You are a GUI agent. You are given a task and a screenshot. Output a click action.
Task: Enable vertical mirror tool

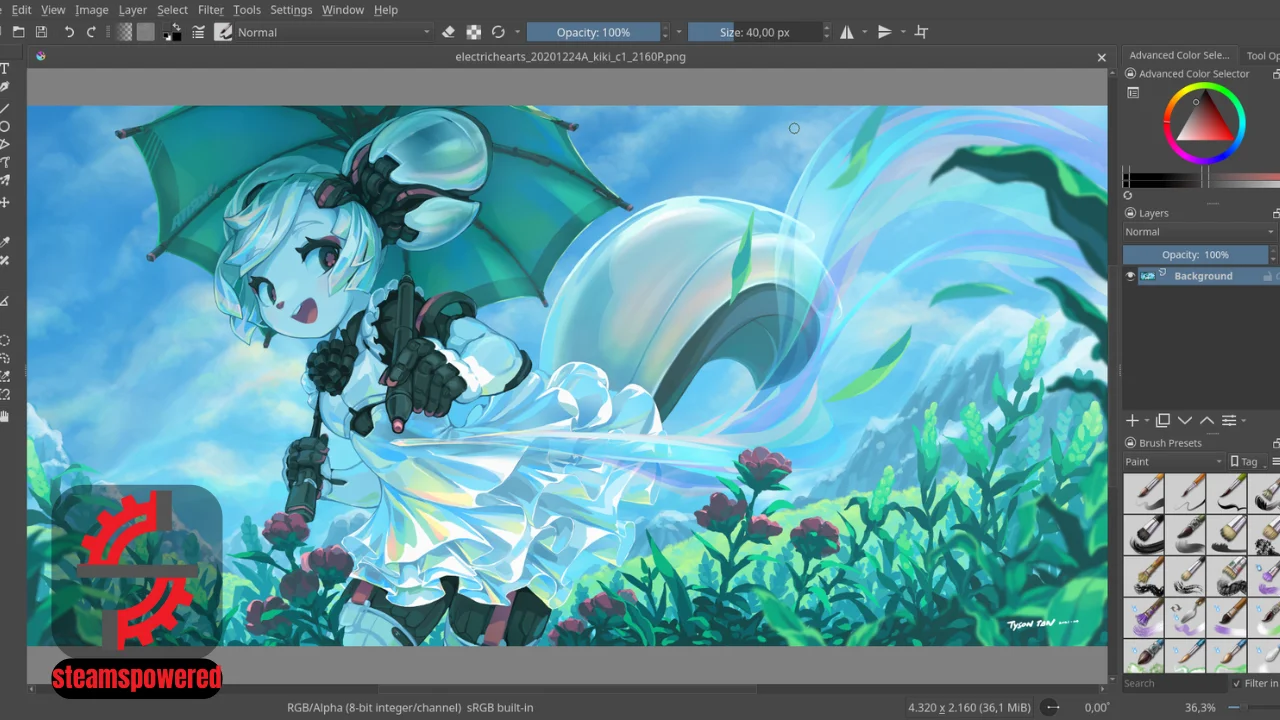pyautogui.click(x=884, y=32)
